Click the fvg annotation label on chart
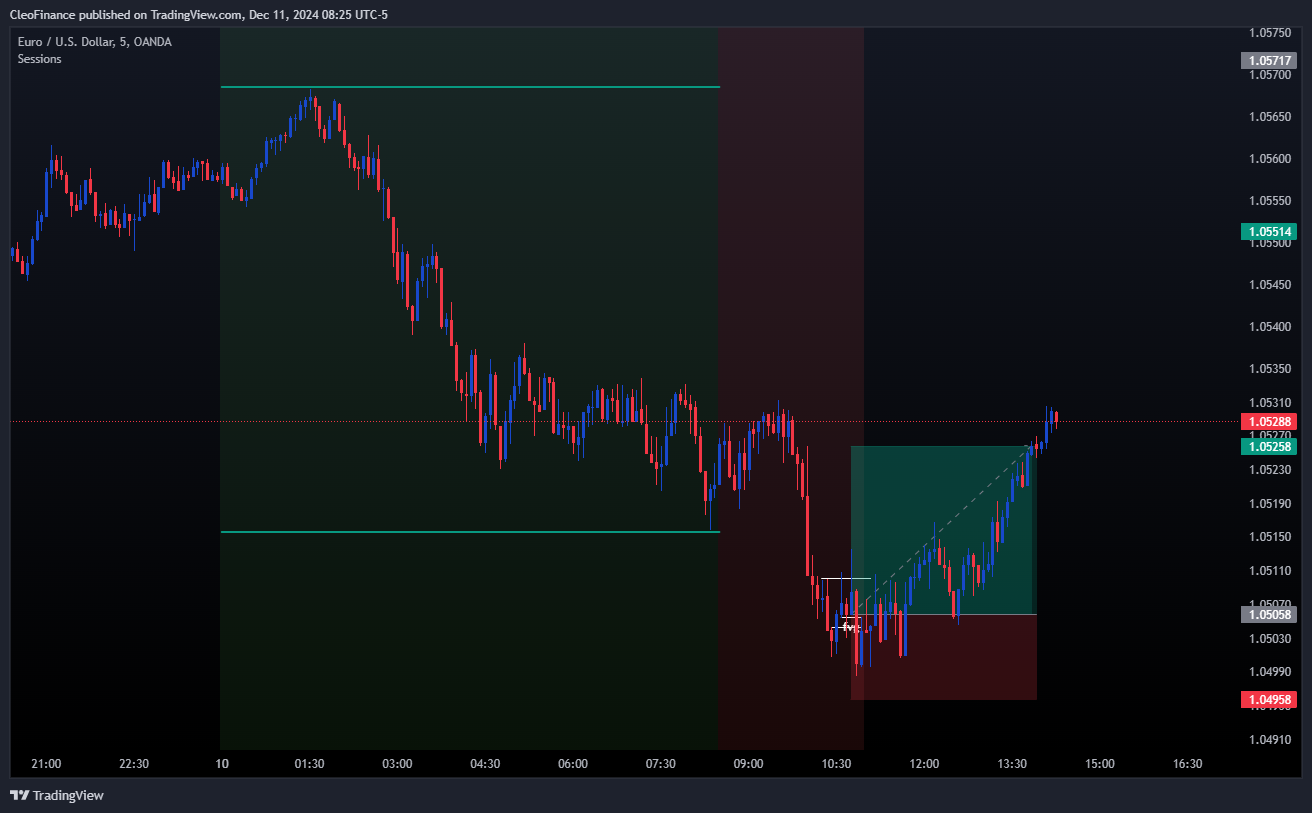 pos(850,626)
